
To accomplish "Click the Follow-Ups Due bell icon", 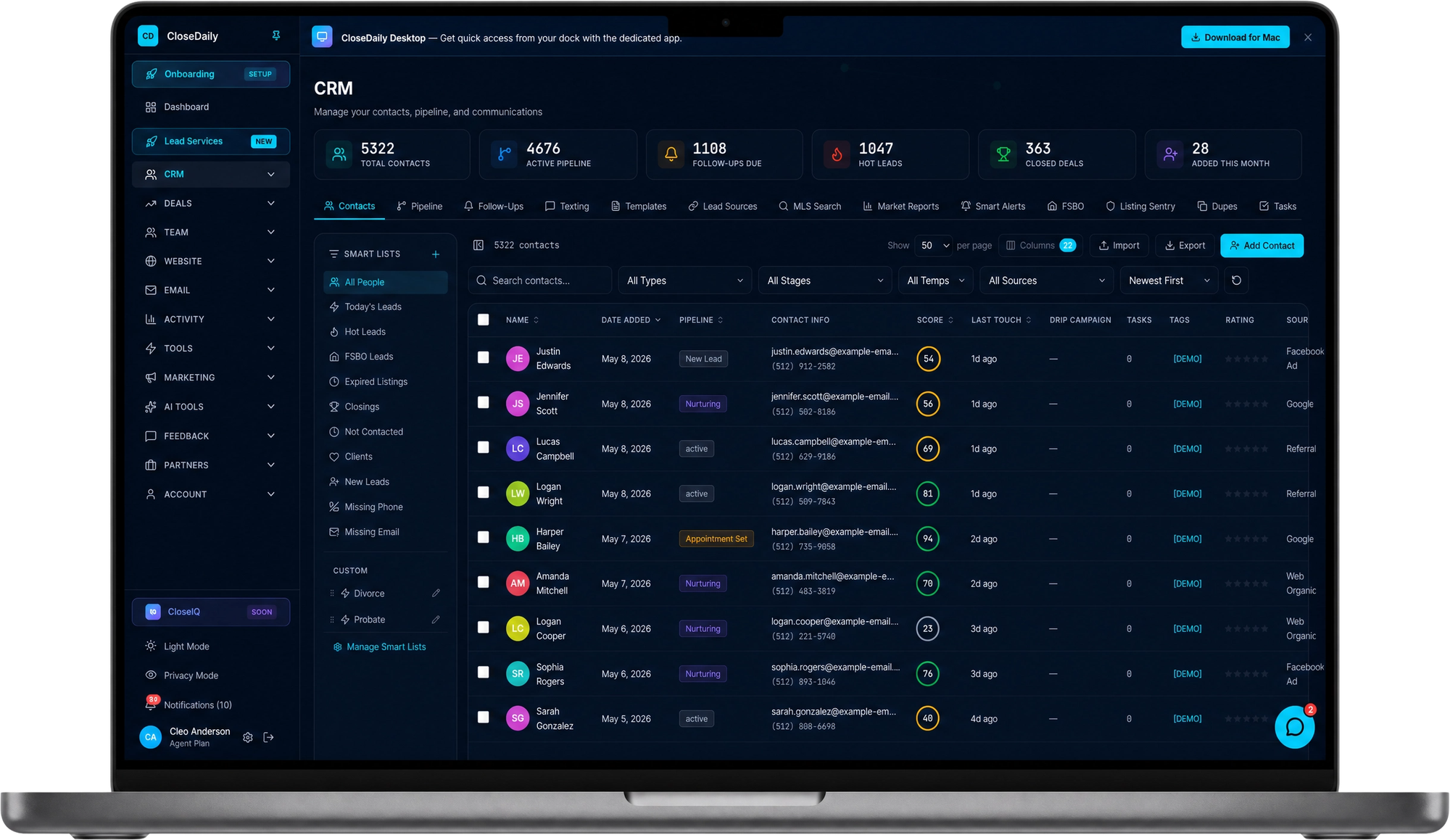I will point(671,154).
